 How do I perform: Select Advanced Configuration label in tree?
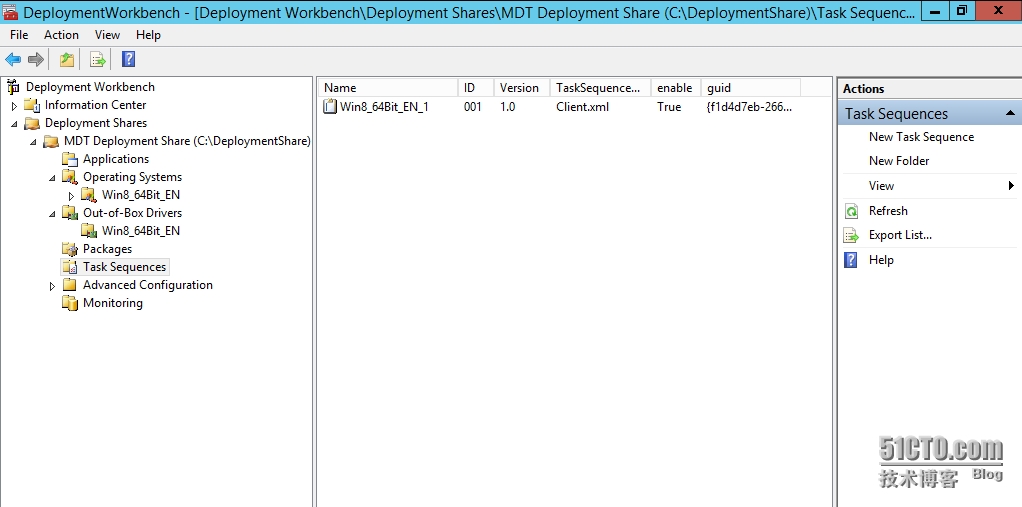click(x=148, y=285)
